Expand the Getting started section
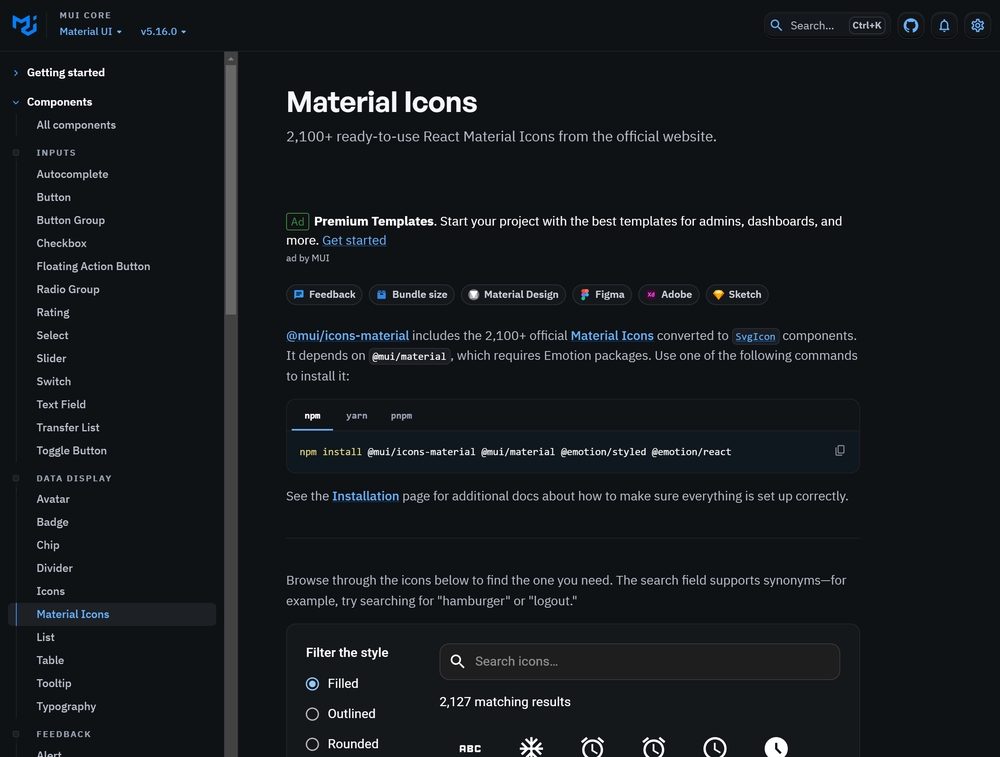 [64, 72]
